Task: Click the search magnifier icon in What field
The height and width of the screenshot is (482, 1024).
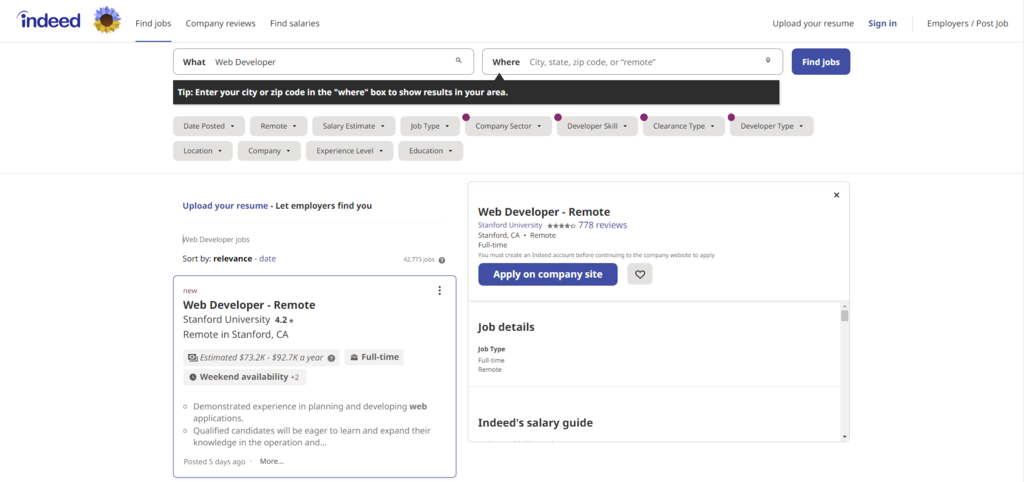Action: coord(458,61)
